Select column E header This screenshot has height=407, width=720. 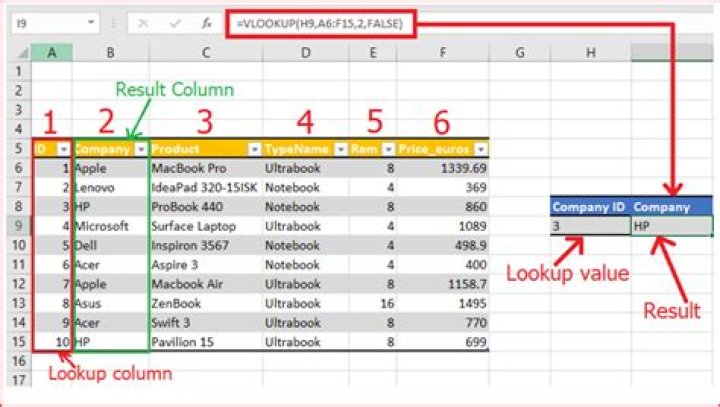click(x=373, y=53)
